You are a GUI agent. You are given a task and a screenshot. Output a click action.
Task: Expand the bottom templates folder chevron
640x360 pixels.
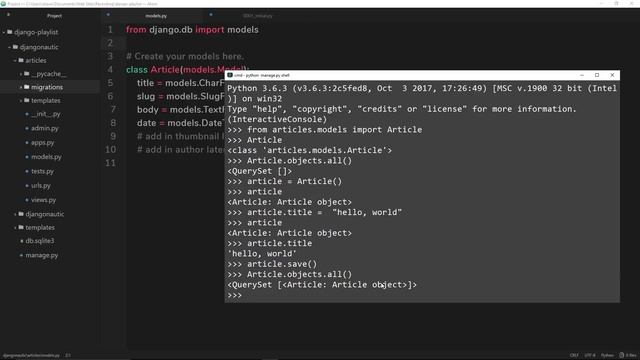[x=16, y=227]
